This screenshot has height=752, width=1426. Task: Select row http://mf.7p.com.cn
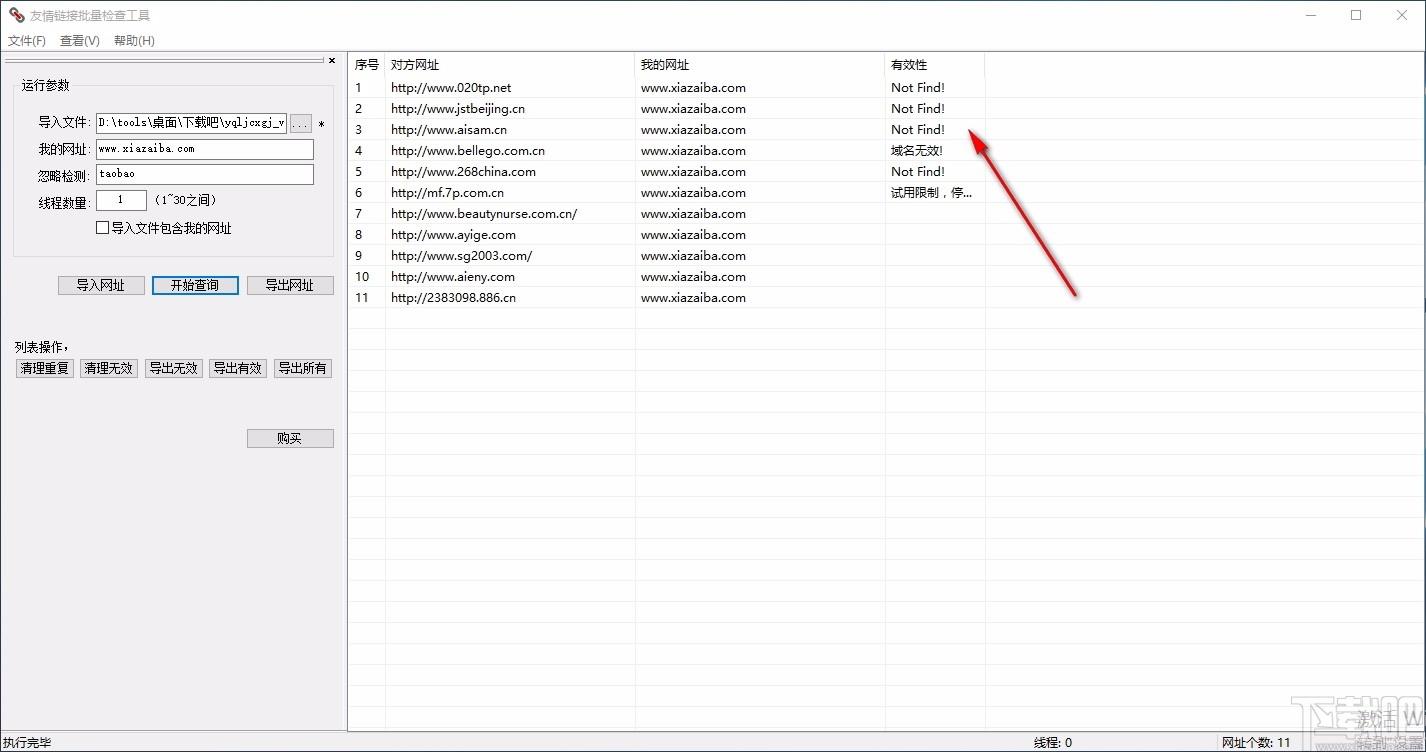[x=667, y=193]
